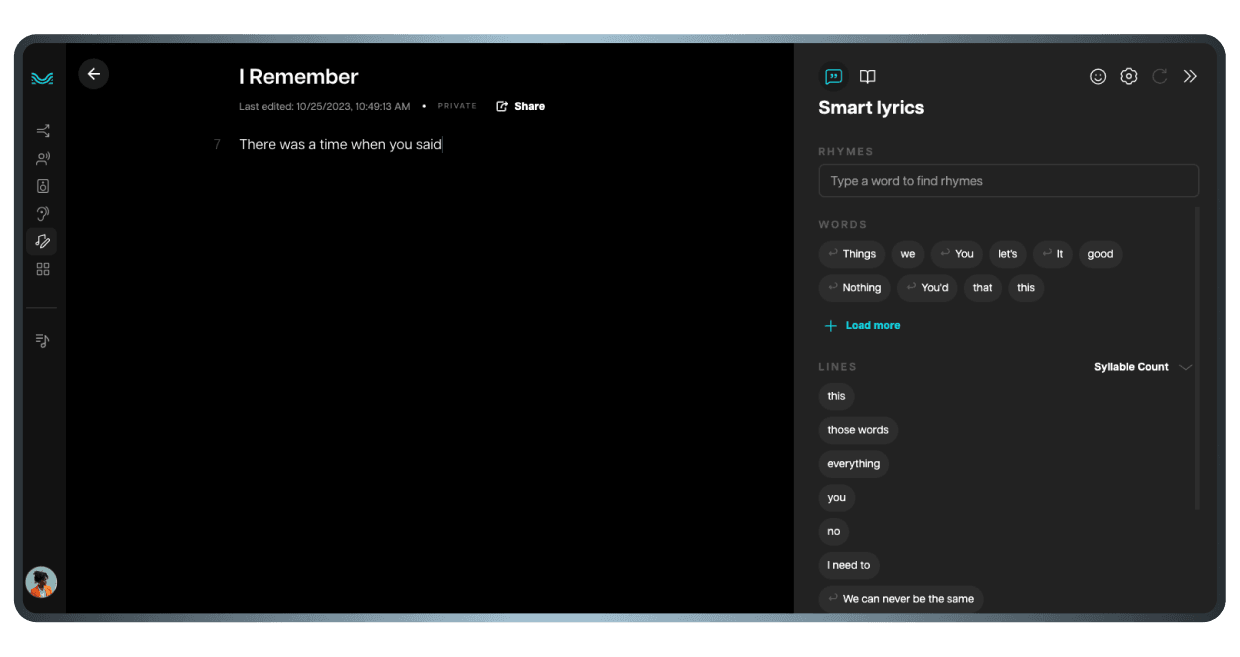1240x657 pixels.
Task: Switch to the Smart lyrics quote tab
Action: (x=833, y=77)
